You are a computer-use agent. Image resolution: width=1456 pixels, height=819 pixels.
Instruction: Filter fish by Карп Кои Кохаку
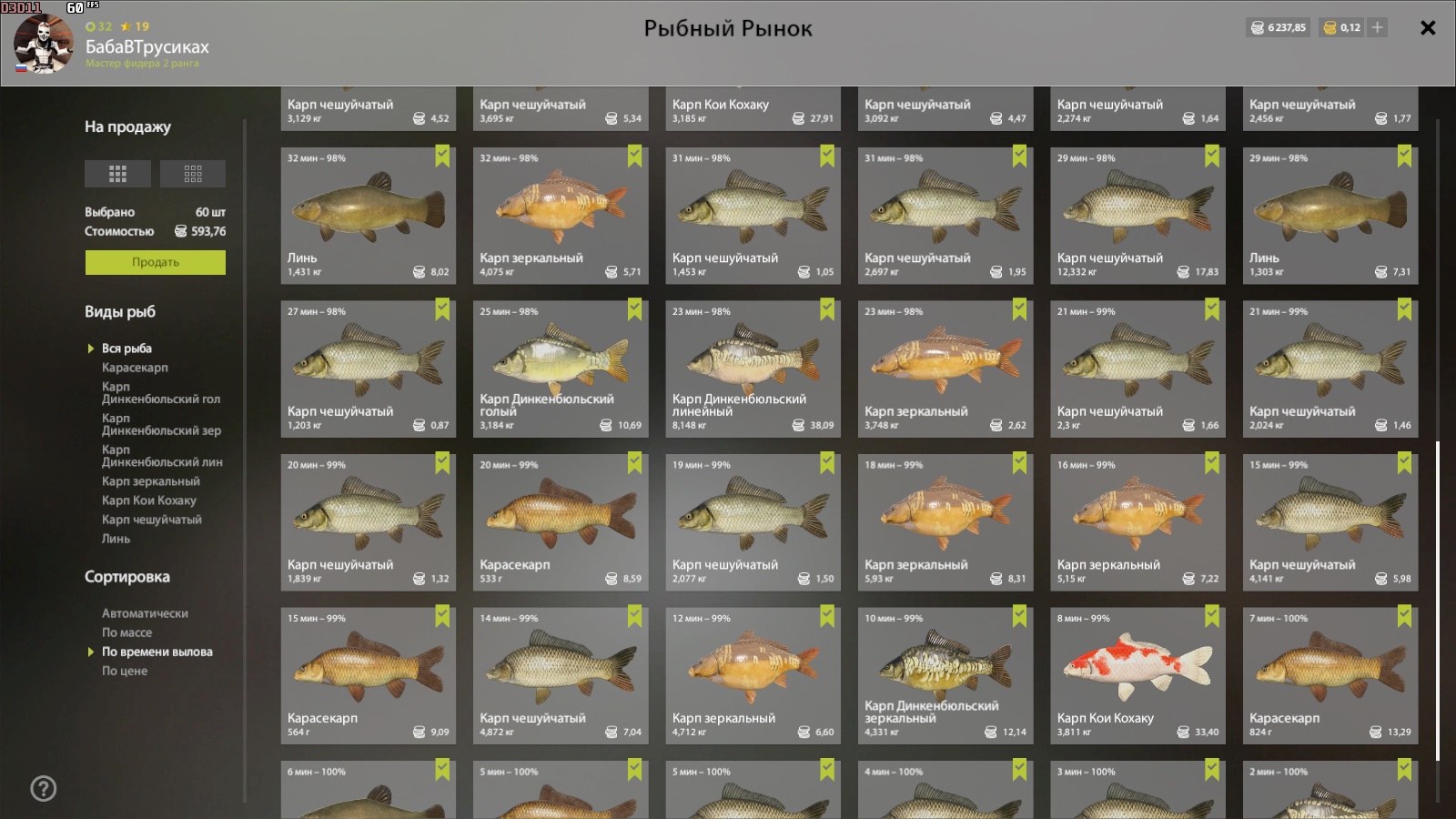[149, 500]
